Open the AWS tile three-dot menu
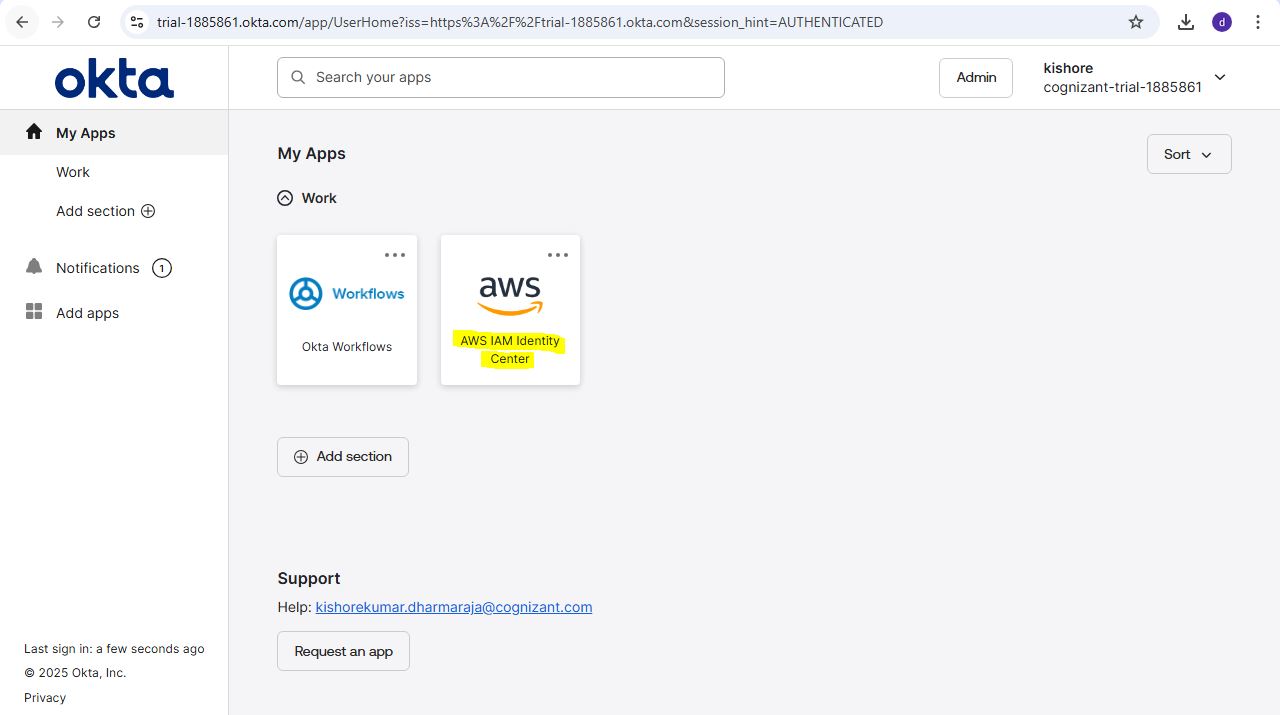Image resolution: width=1280 pixels, height=715 pixels. point(558,255)
